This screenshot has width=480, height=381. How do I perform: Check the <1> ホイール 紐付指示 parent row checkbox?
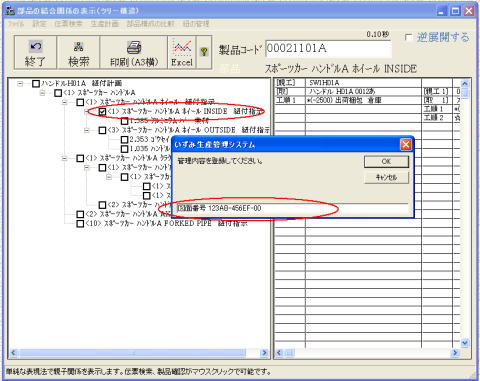(80, 102)
